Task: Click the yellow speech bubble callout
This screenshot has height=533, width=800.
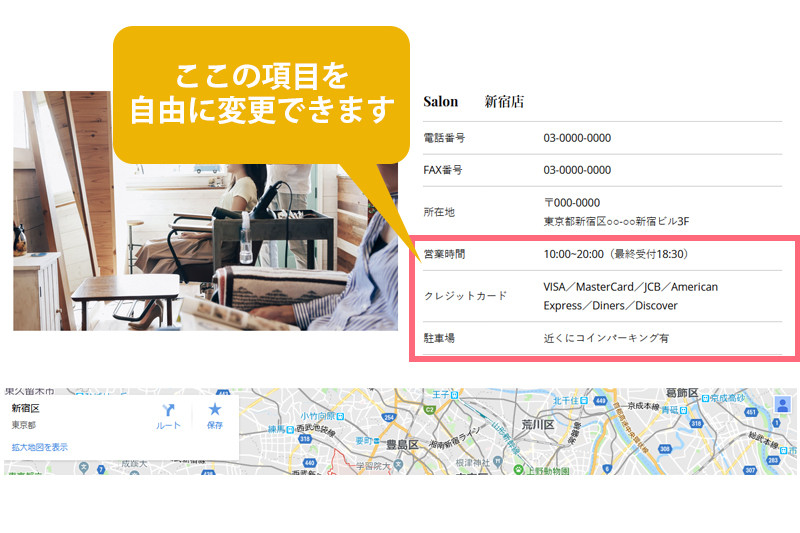Action: click(262, 93)
